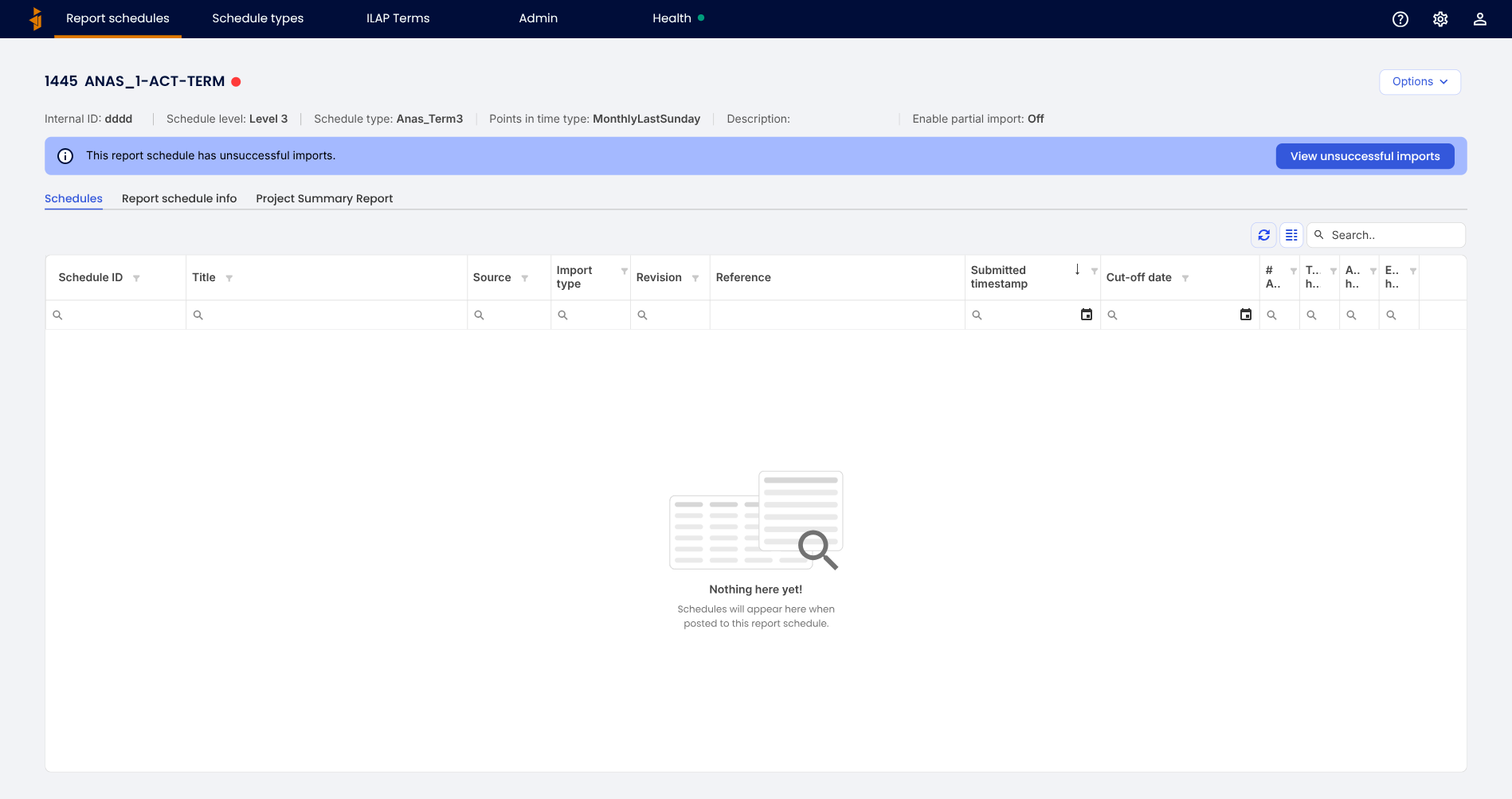Click the refresh table icon

click(x=1264, y=235)
